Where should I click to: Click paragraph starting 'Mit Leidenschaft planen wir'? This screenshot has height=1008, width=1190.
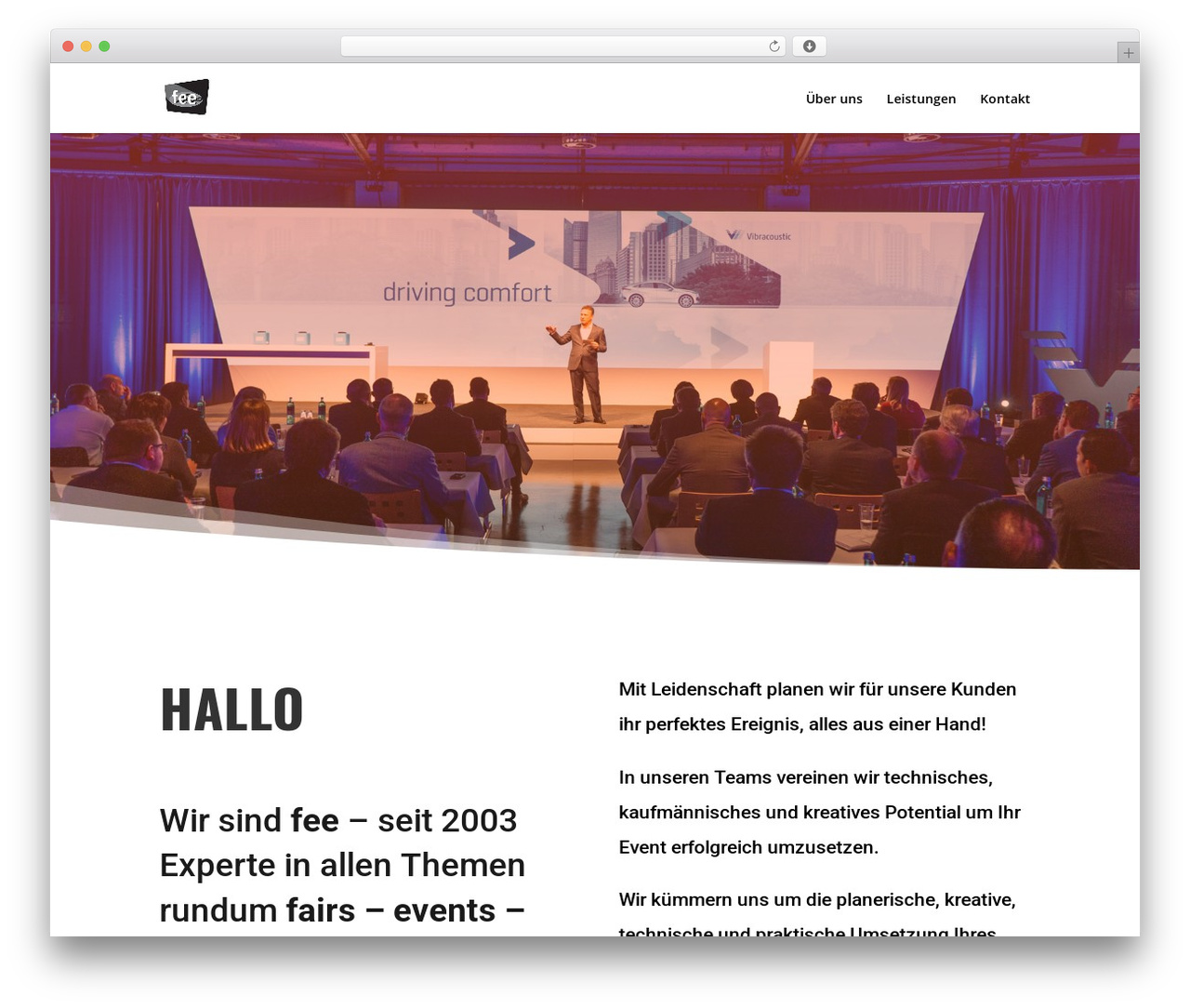click(817, 707)
